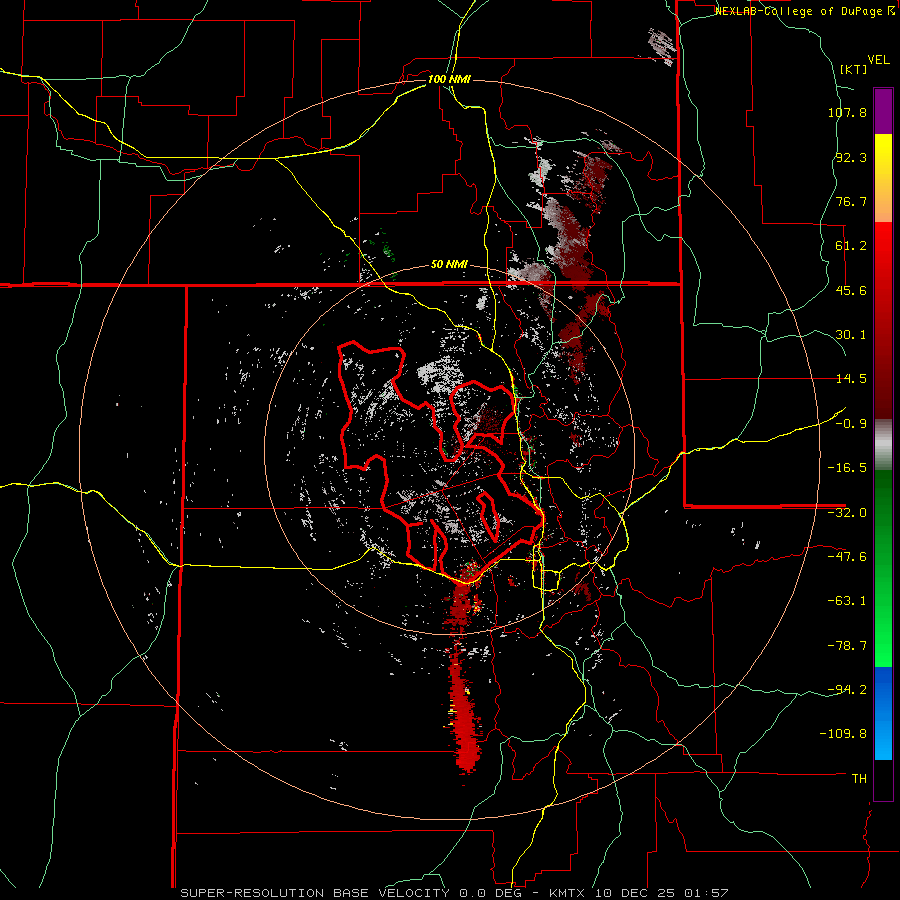
Task: Select the 76.7 velocity scale value
Action: click(851, 201)
